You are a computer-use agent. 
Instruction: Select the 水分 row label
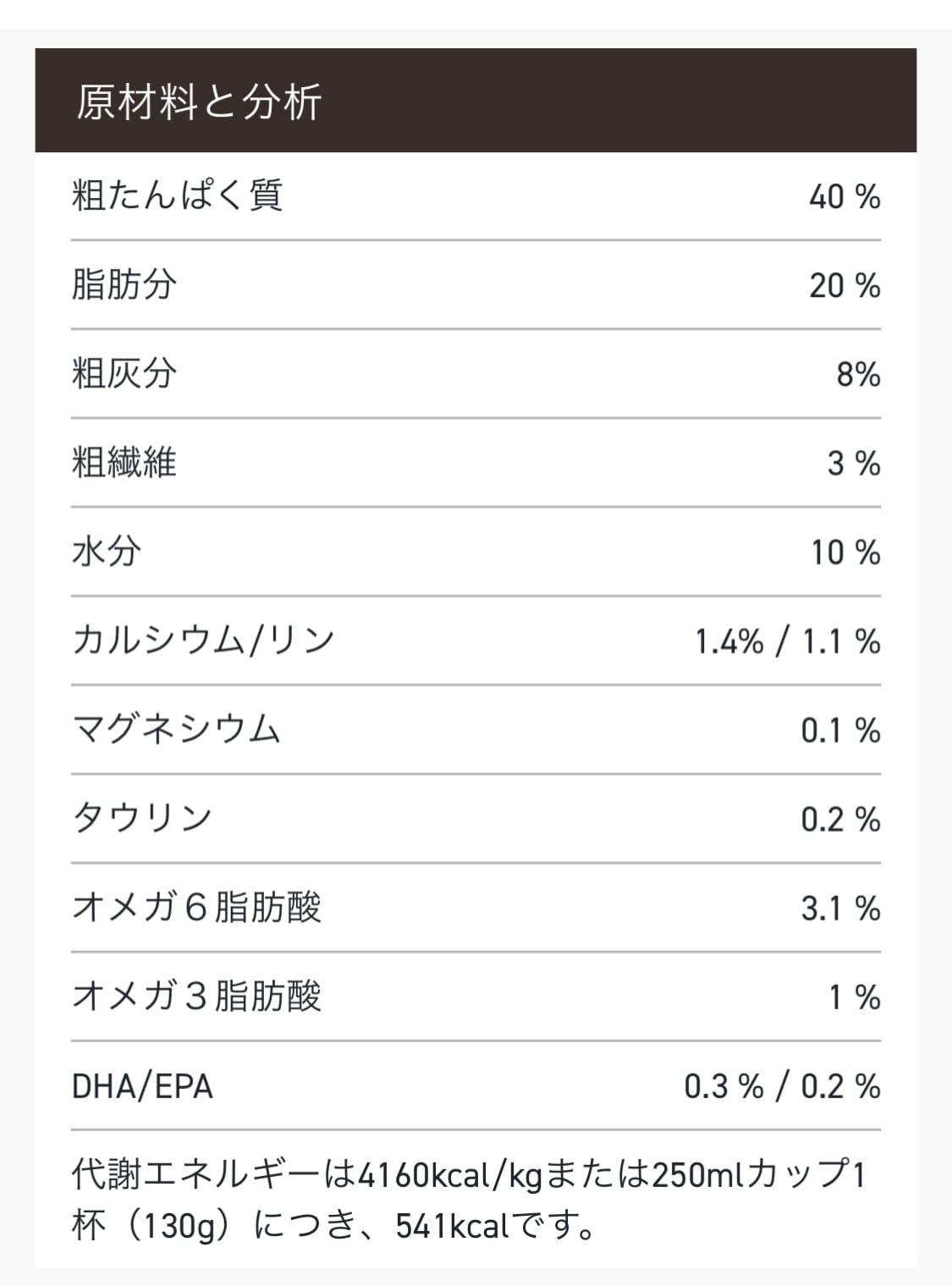pyautogui.click(x=107, y=552)
